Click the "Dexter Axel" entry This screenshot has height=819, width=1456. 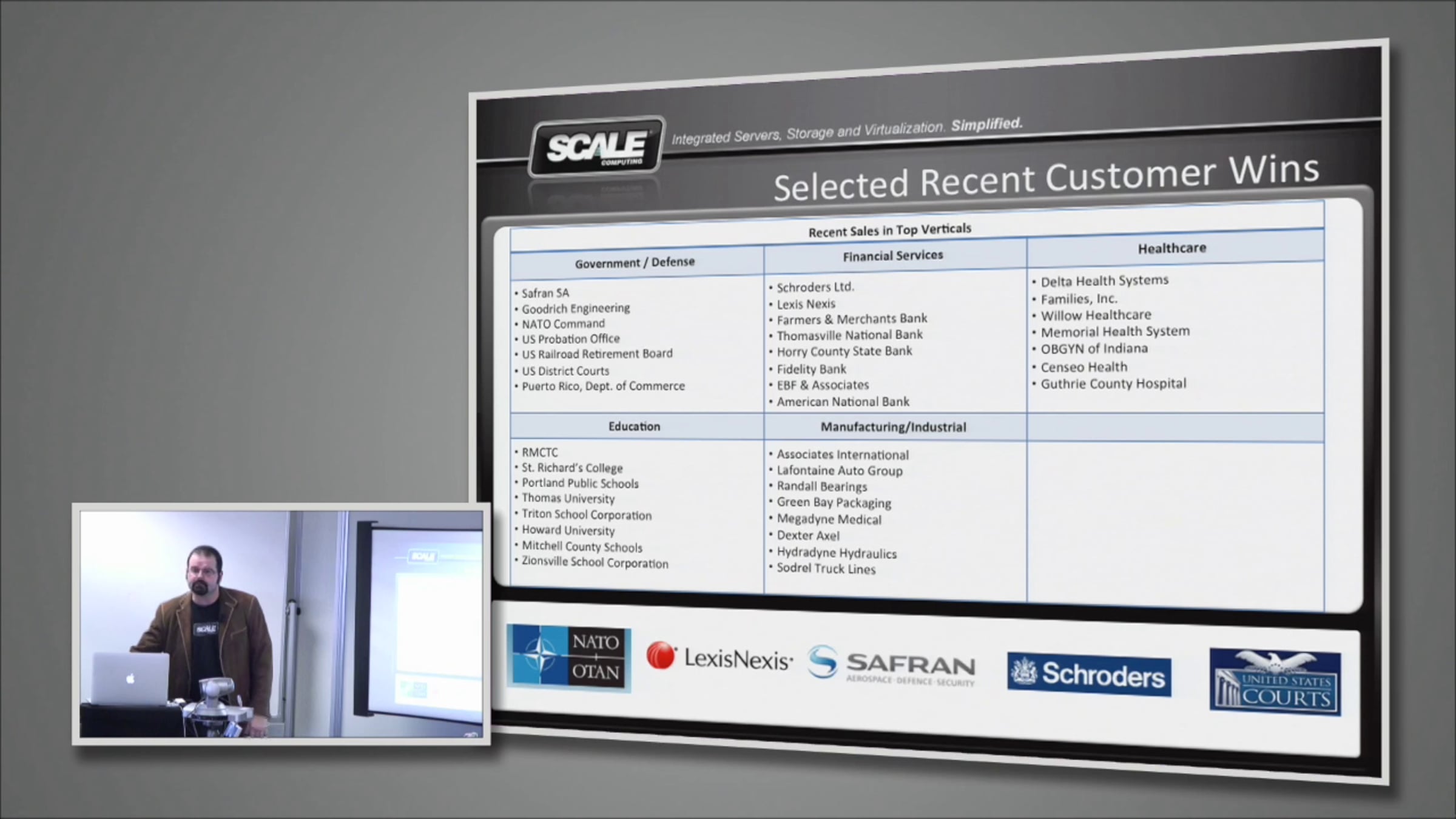pyautogui.click(x=808, y=536)
